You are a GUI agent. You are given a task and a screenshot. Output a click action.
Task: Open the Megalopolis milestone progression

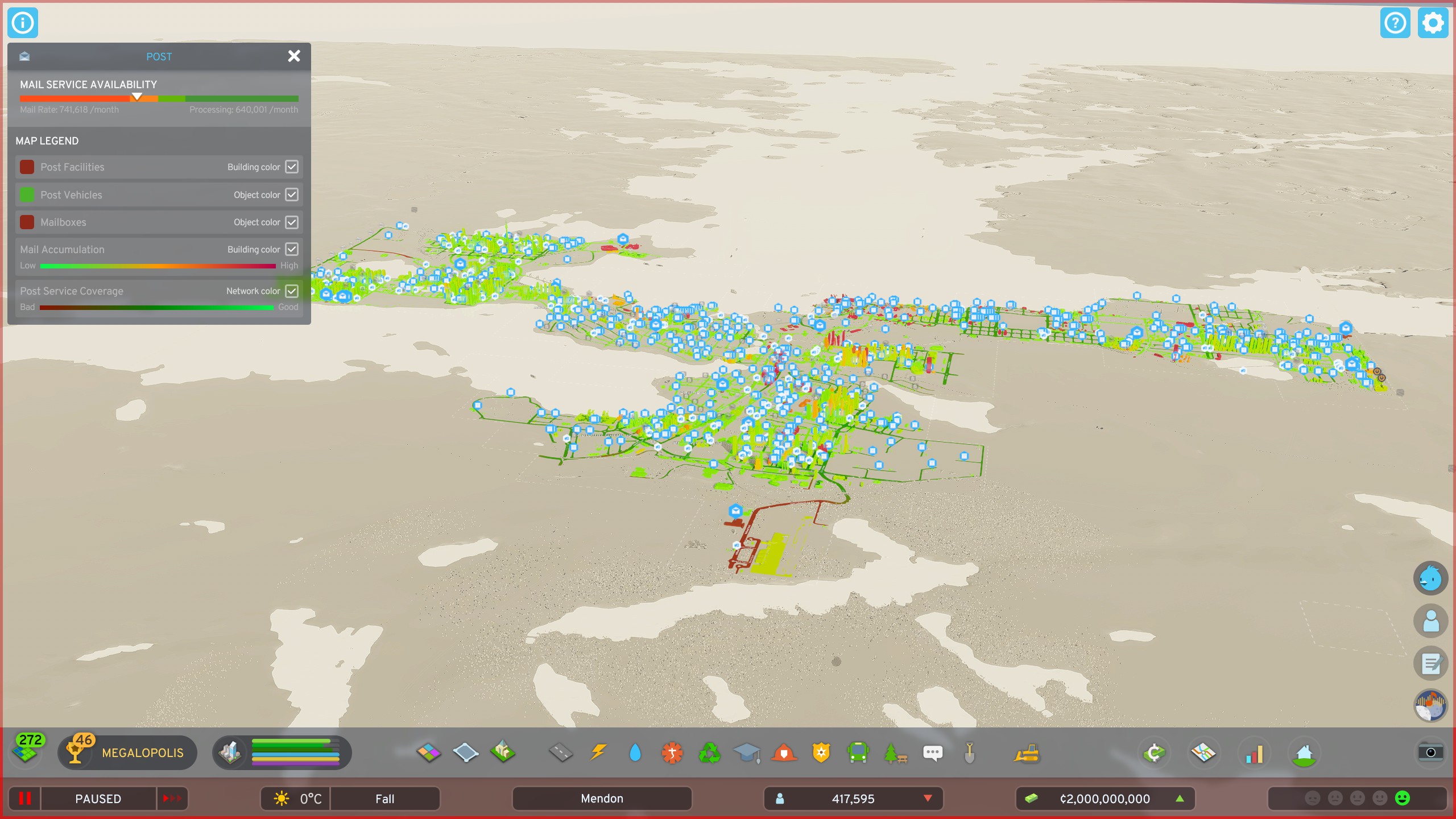(x=128, y=752)
